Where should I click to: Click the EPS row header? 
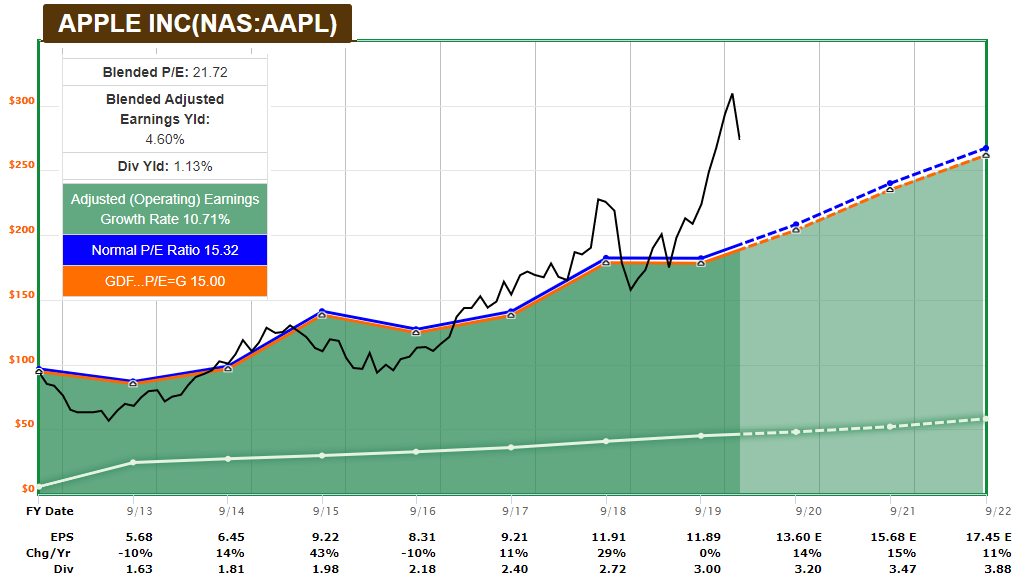tap(62, 537)
